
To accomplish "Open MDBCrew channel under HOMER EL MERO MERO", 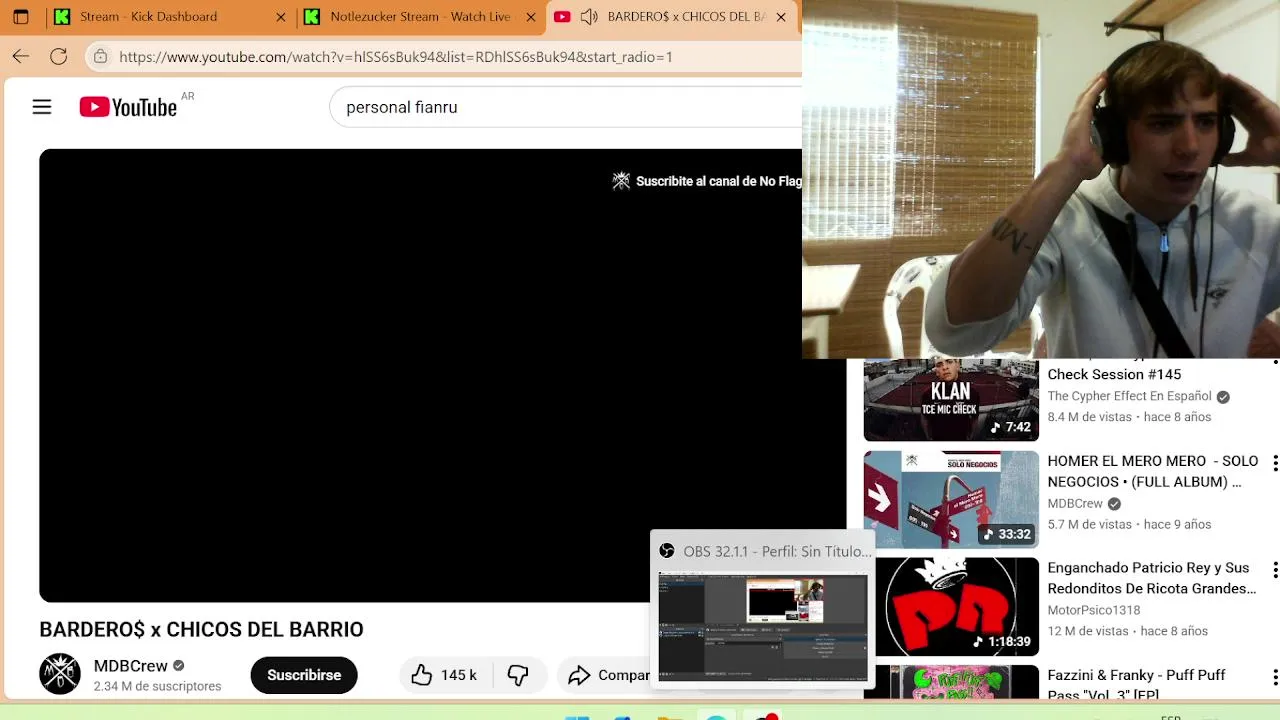I will pyautogui.click(x=1075, y=504).
